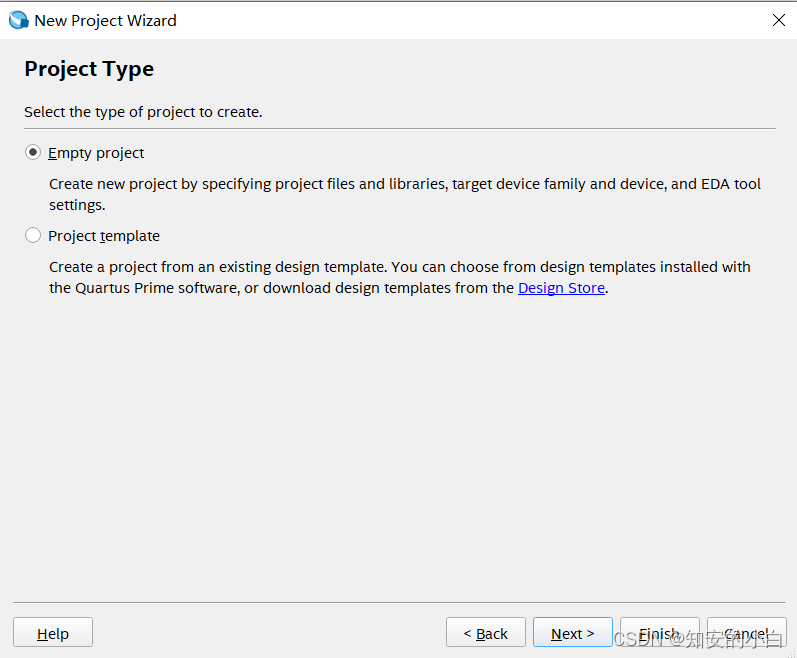
Task: Close the New Project Wizard window
Action: point(779,20)
